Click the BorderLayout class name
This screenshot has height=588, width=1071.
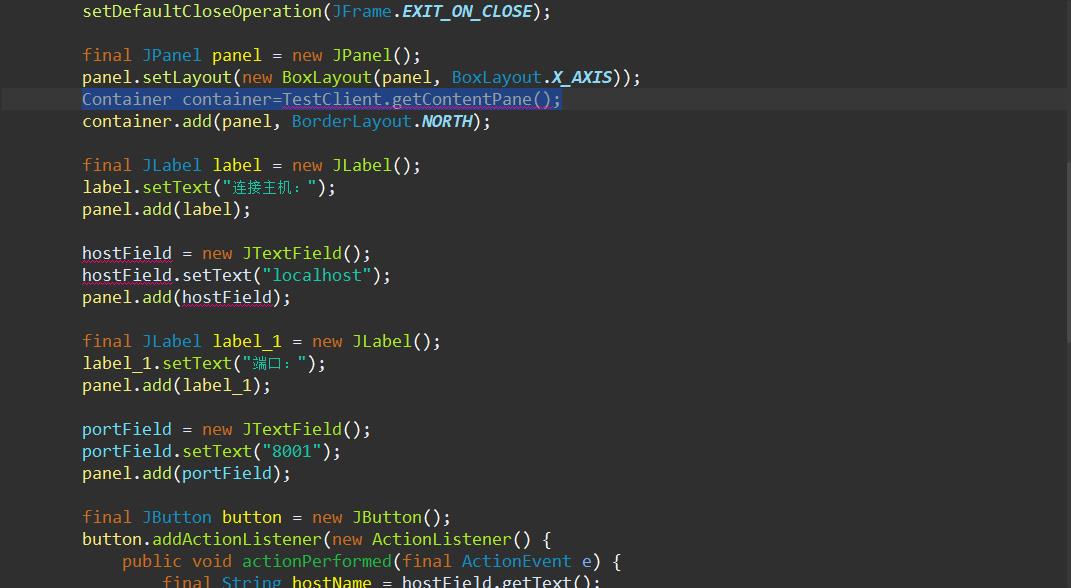point(352,122)
